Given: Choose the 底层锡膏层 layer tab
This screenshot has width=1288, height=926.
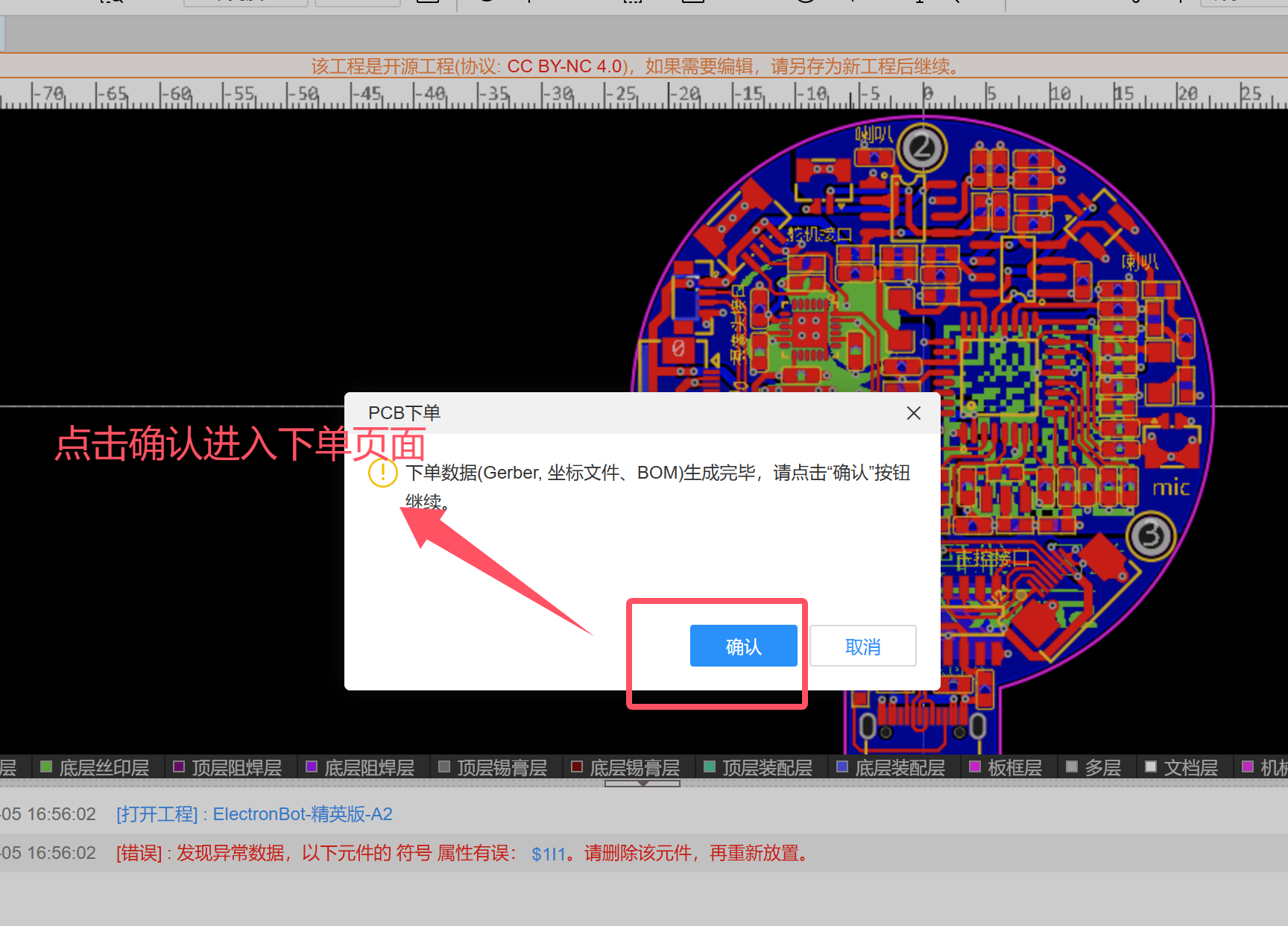Looking at the screenshot, I should 625,767.
